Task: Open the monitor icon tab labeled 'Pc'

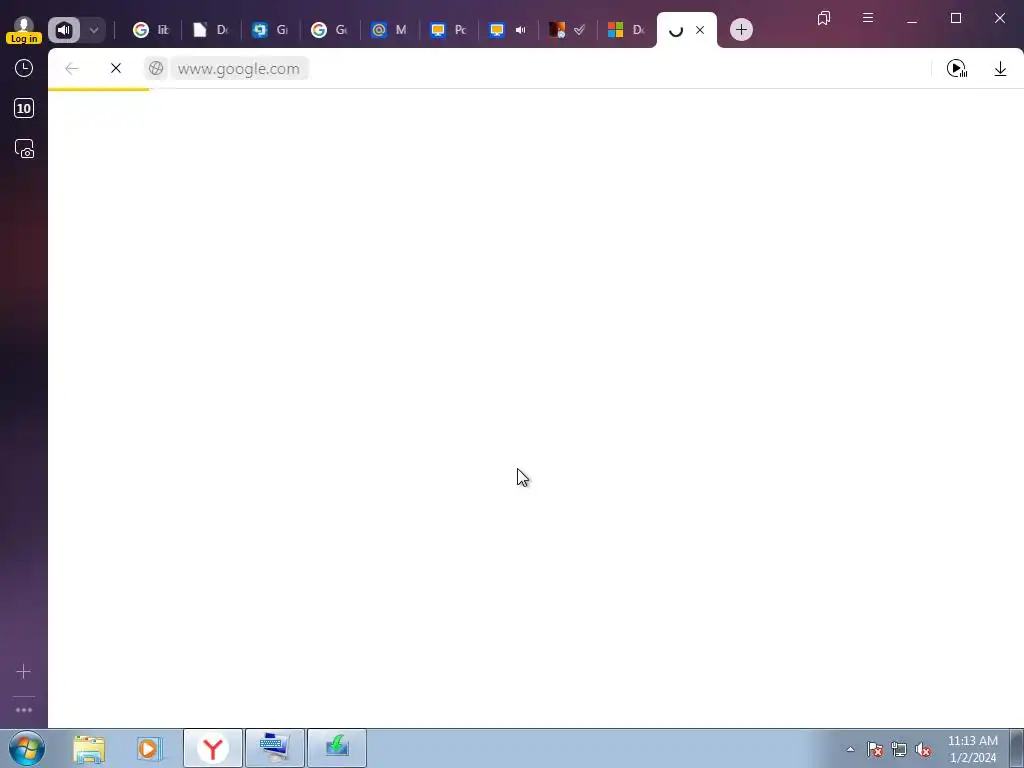Action: (x=448, y=30)
